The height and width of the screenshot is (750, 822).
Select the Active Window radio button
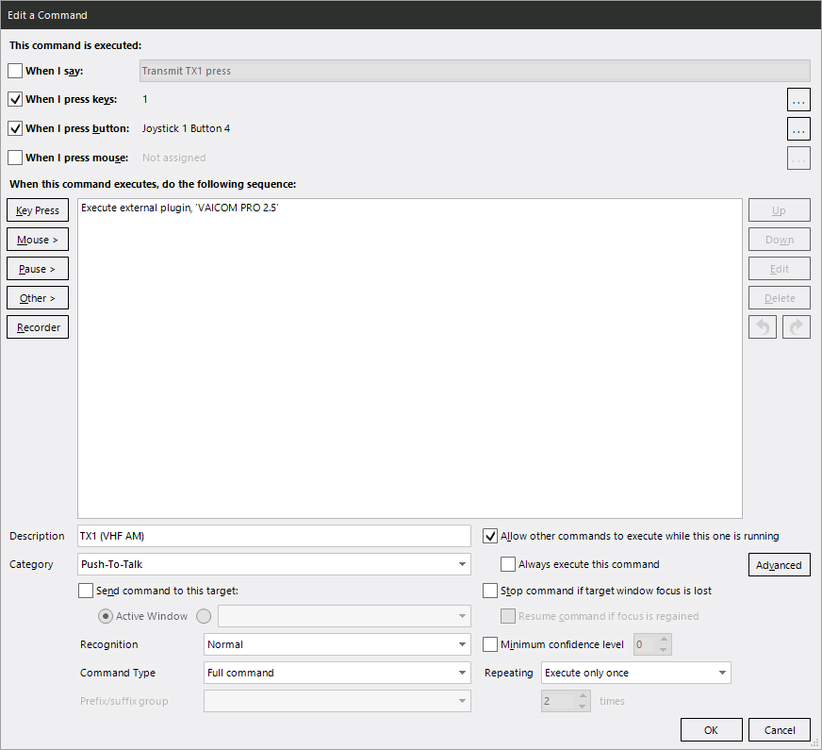coord(105,616)
